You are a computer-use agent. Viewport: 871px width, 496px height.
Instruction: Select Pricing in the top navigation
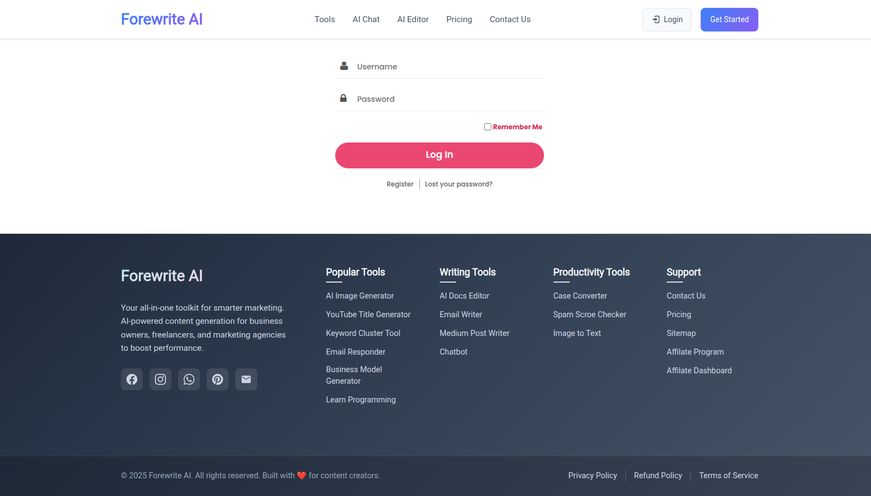pyautogui.click(x=459, y=19)
